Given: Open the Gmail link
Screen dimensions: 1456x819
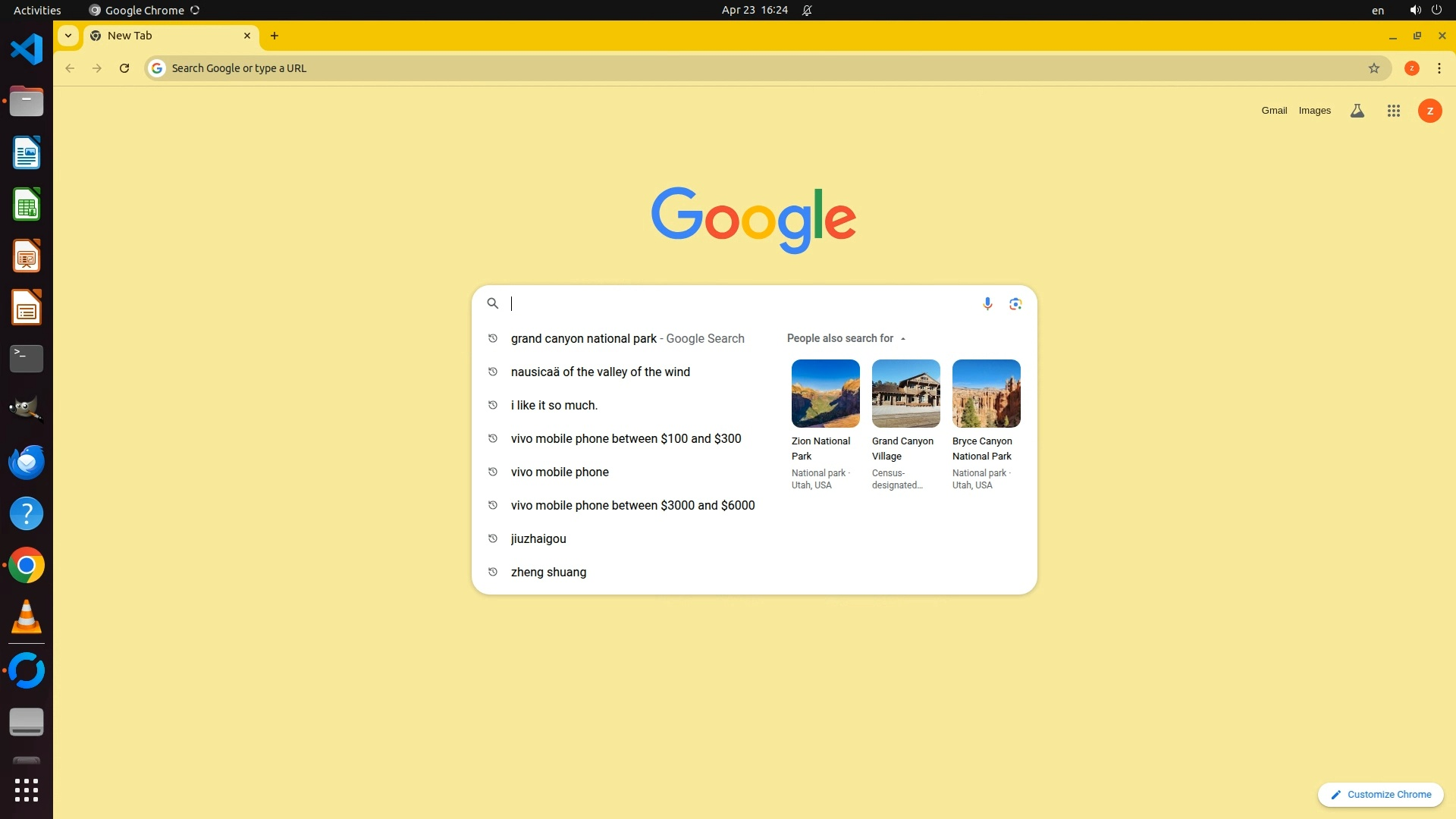Looking at the screenshot, I should pyautogui.click(x=1274, y=111).
